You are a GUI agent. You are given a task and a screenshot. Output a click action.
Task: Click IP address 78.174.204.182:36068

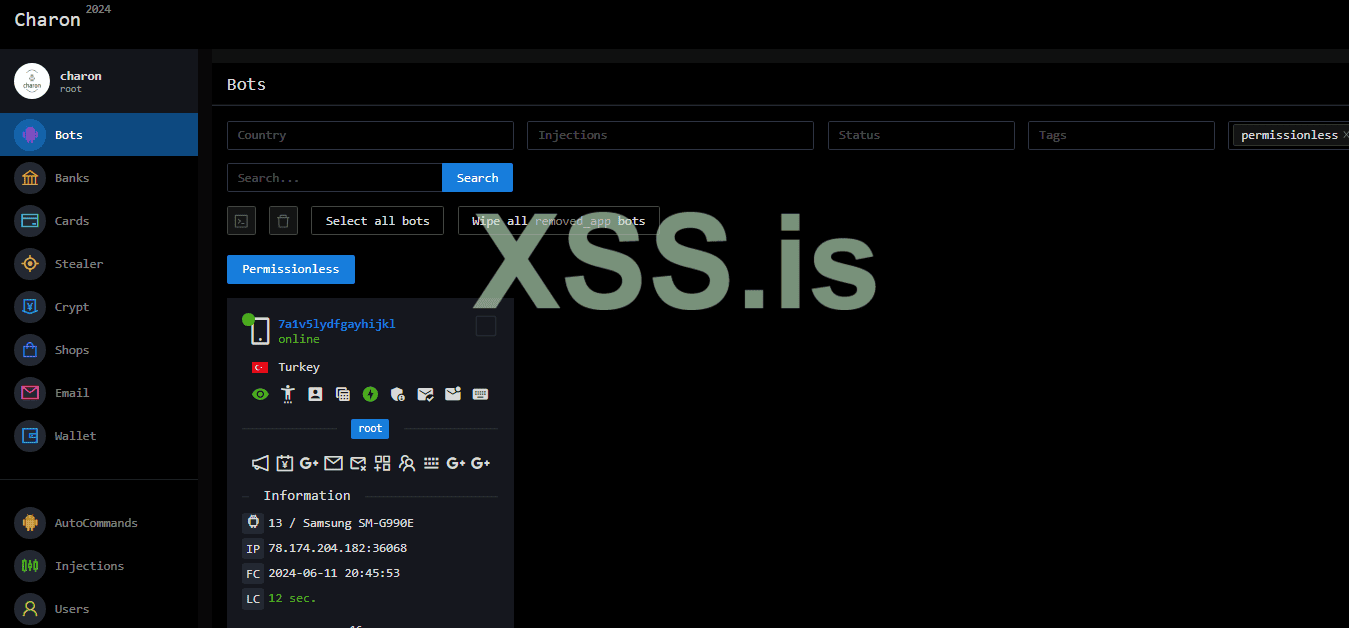coord(337,548)
